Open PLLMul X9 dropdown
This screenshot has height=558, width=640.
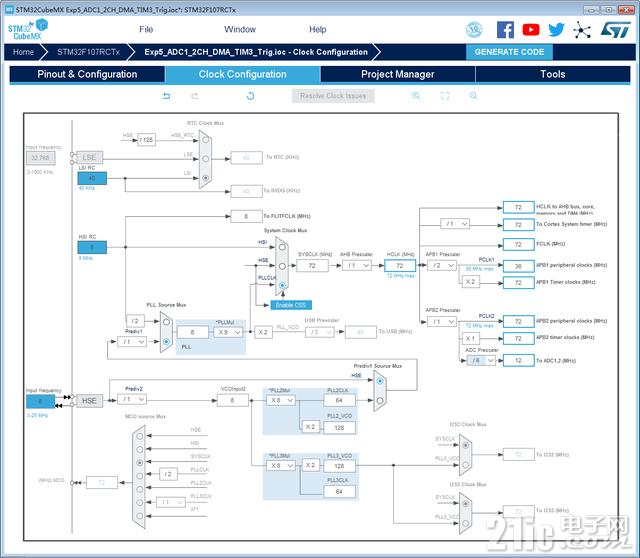(x=229, y=332)
